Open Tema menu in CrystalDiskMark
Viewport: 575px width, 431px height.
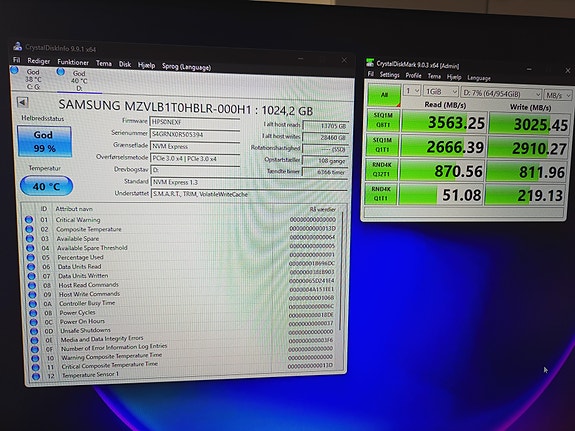pos(434,76)
